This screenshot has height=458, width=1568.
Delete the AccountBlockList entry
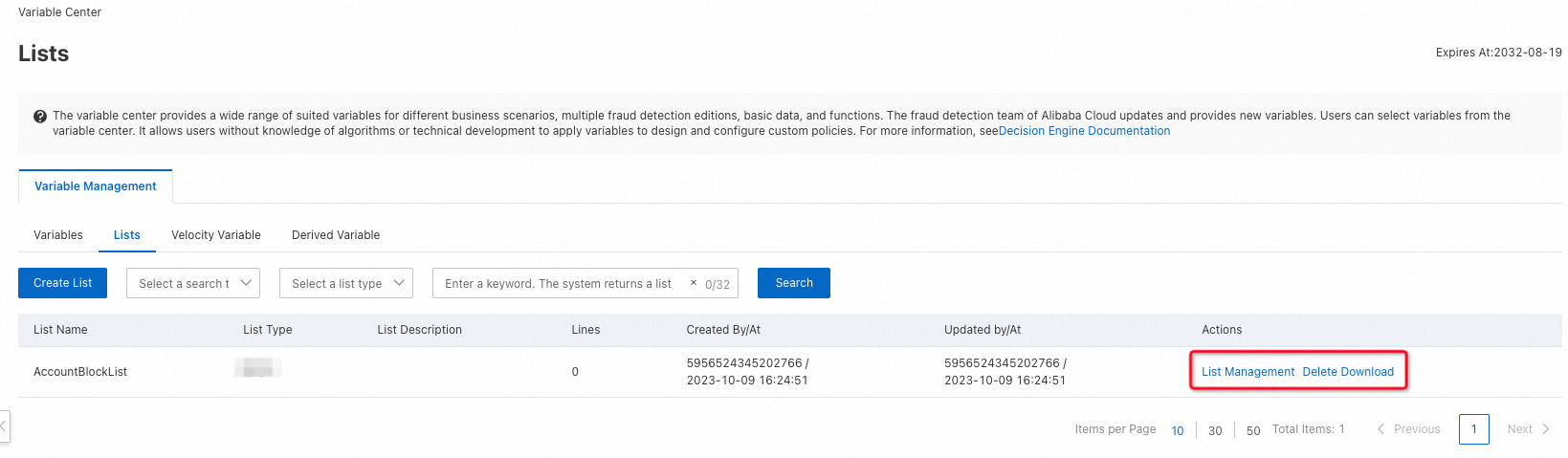(x=1319, y=372)
